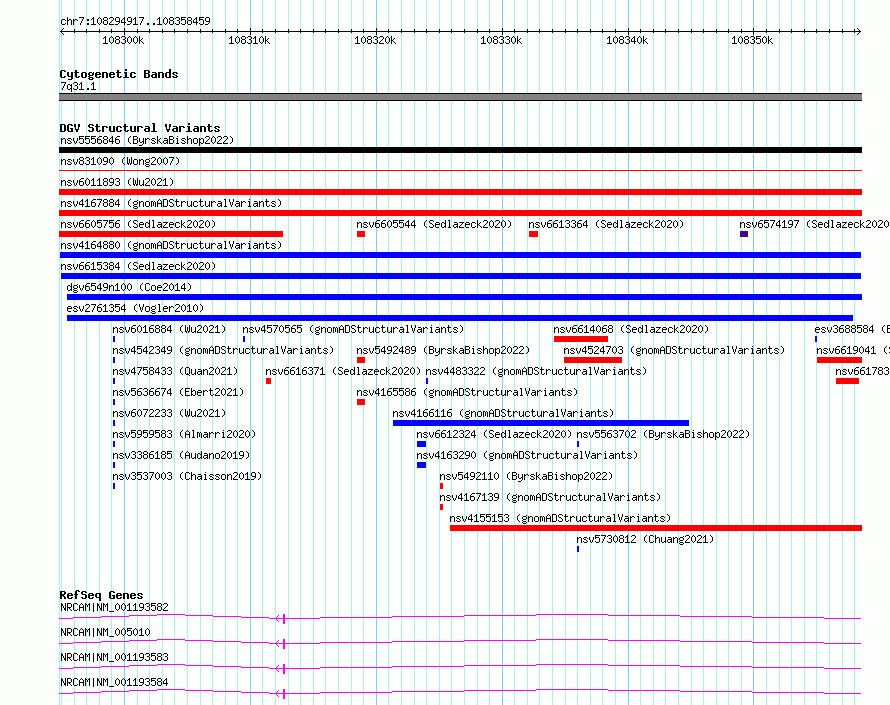Click the nsv5959583 (Almarri2020) label
Viewport: 890px width, 705px height.
tap(184, 434)
